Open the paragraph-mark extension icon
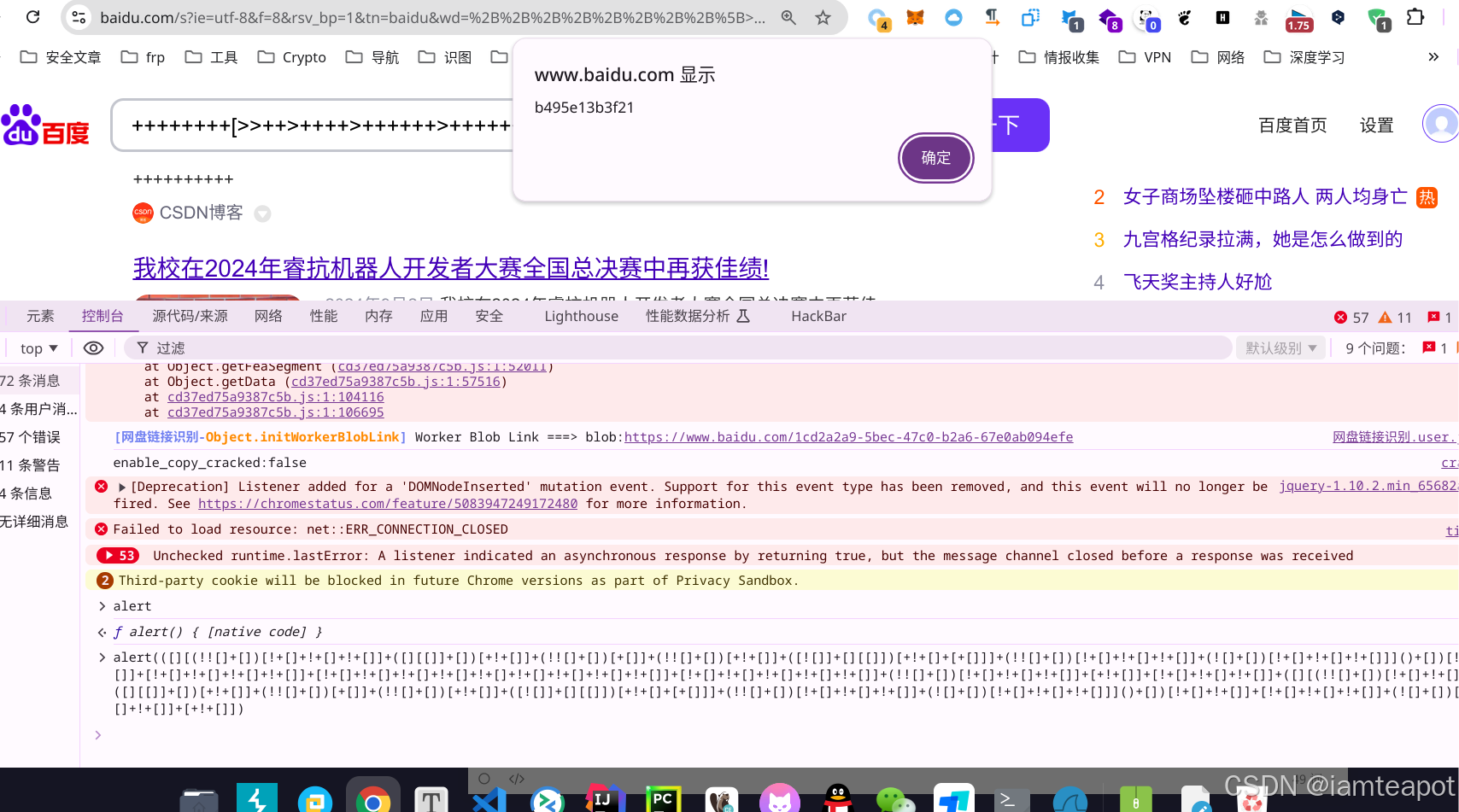The width and height of the screenshot is (1459, 812). pos(992,17)
